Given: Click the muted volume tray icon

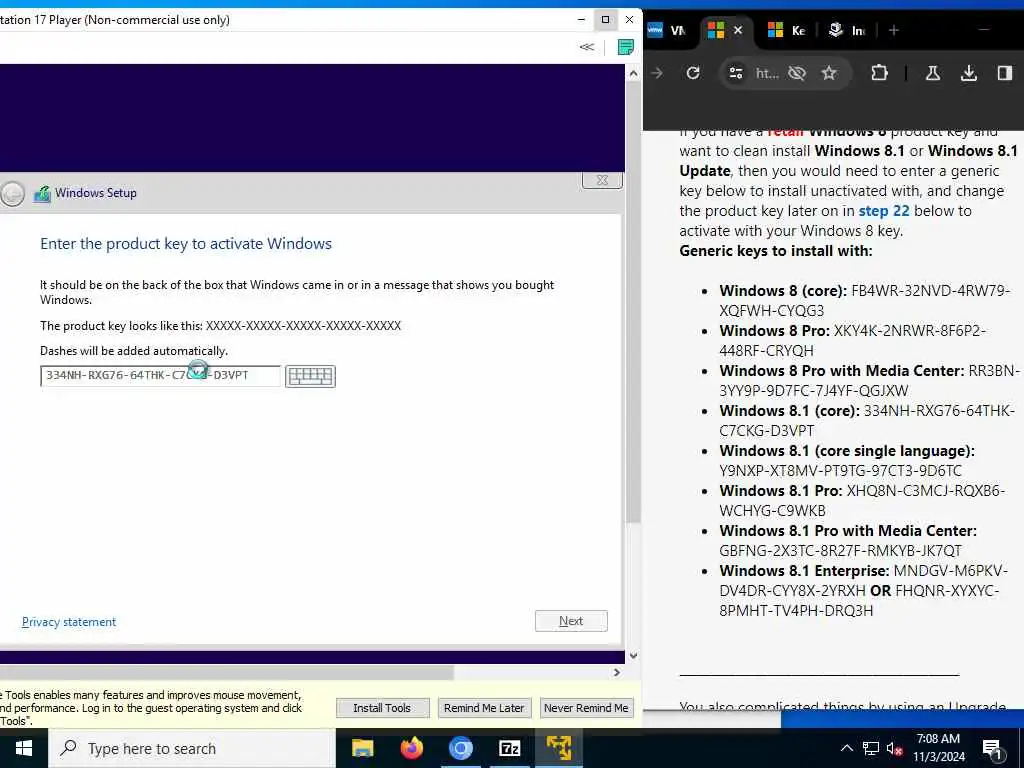Looking at the screenshot, I should tap(894, 748).
